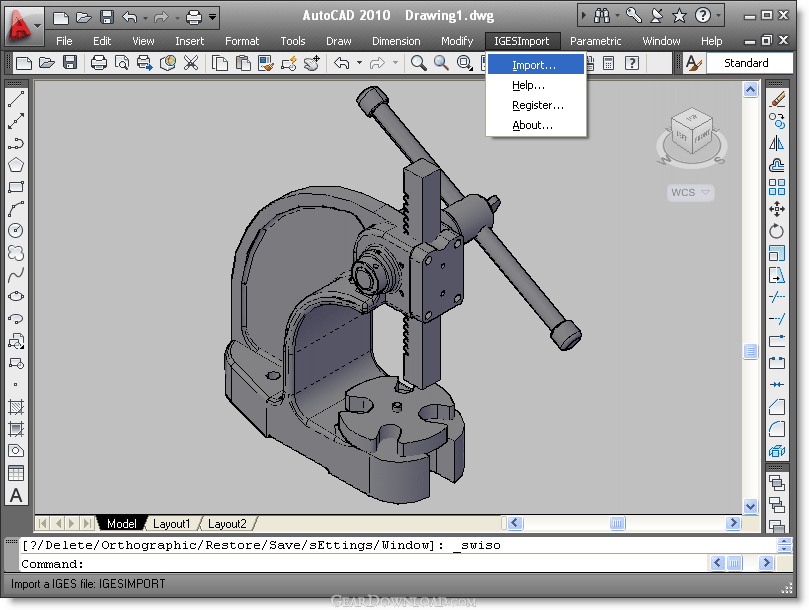Open the Modify menu
The height and width of the screenshot is (610, 809).
coord(457,41)
